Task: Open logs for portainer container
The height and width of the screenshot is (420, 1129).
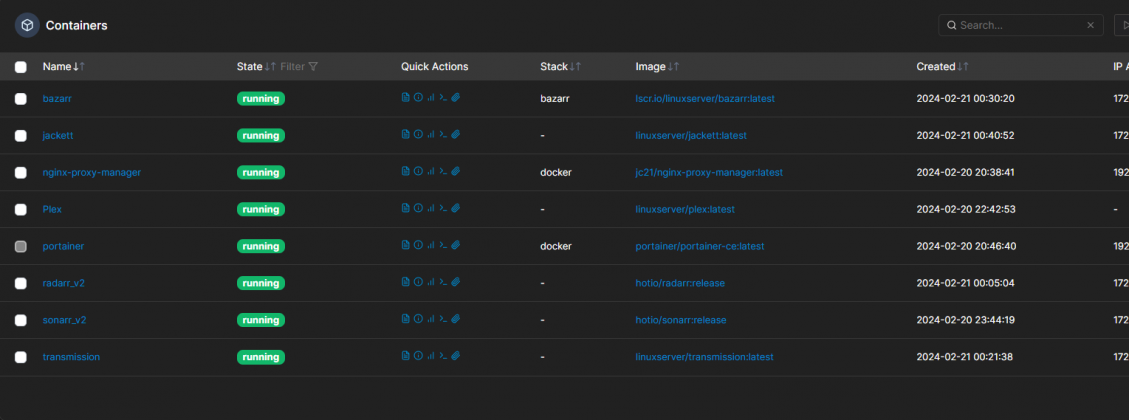Action: [x=405, y=245]
